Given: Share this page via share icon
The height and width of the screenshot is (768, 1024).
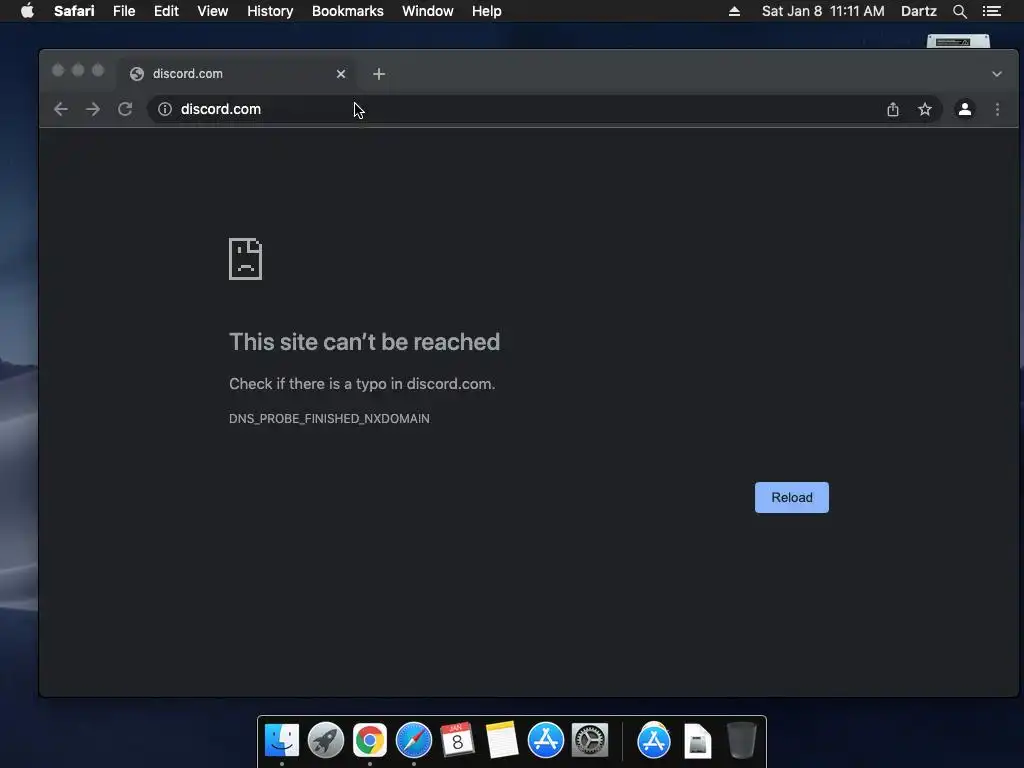Looking at the screenshot, I should [893, 109].
